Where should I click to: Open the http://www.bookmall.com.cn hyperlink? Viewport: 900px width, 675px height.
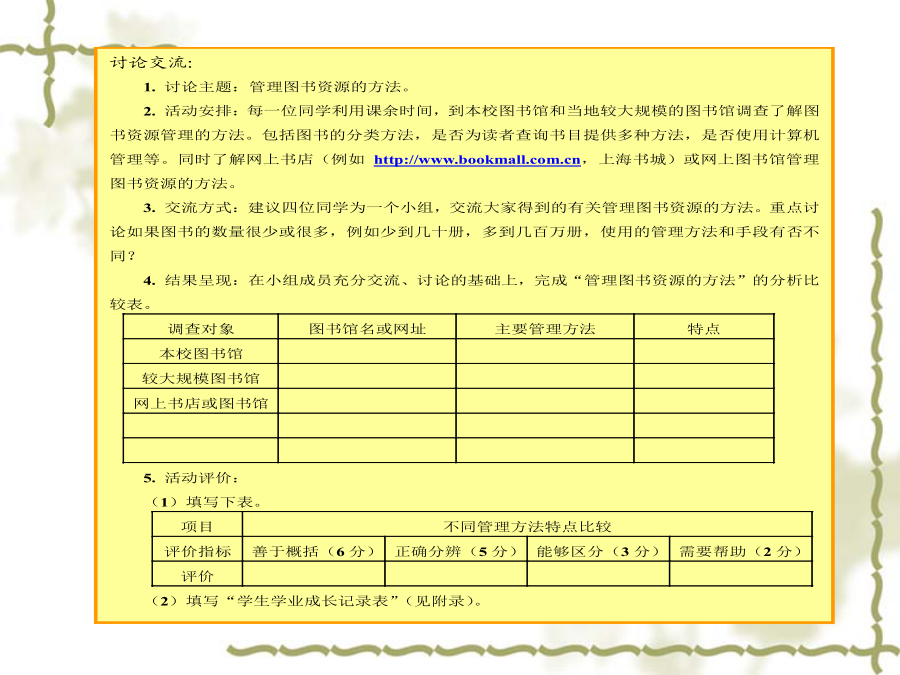pos(477,160)
